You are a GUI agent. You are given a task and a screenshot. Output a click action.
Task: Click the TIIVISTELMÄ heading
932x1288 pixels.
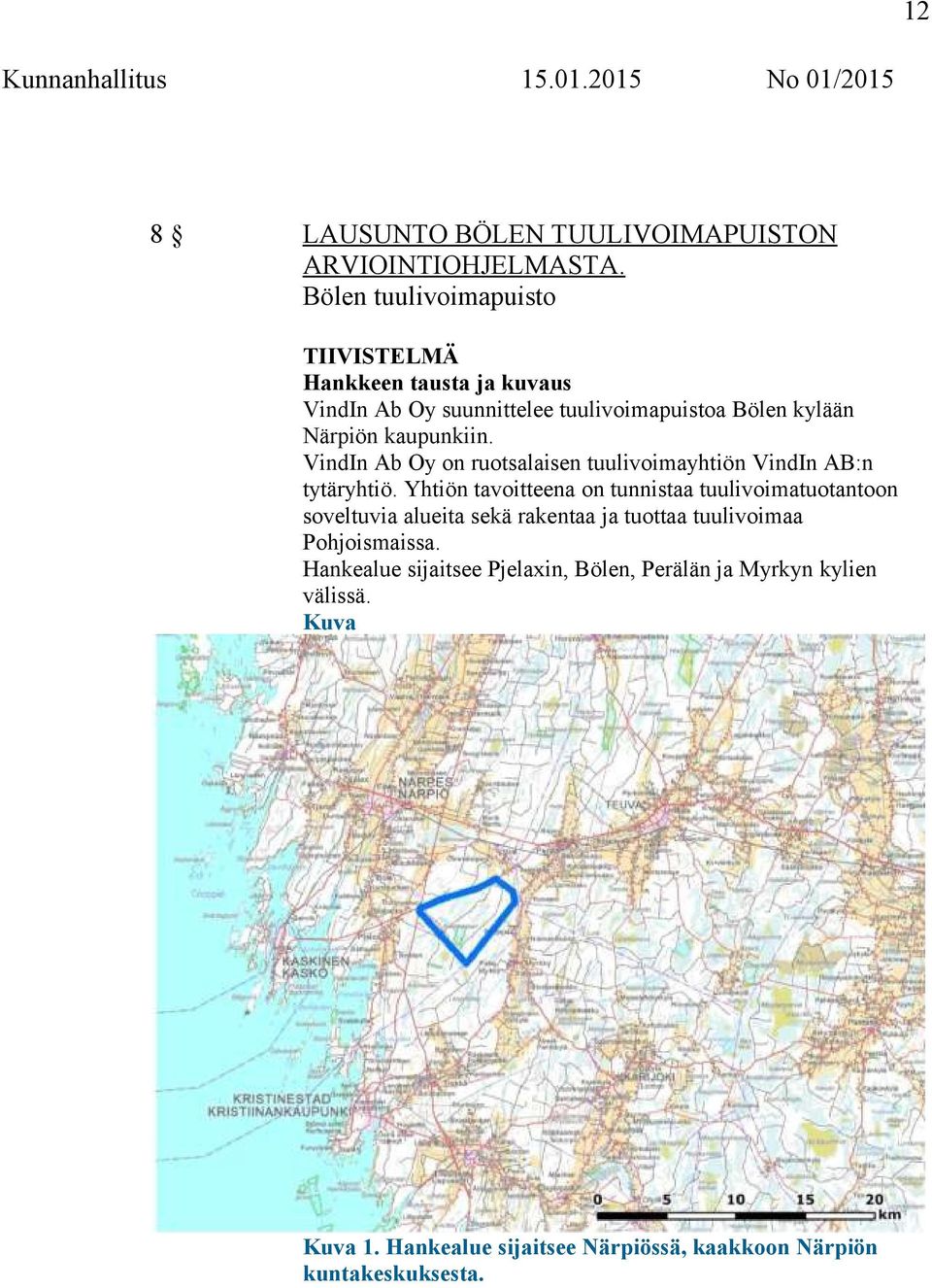(x=381, y=356)
